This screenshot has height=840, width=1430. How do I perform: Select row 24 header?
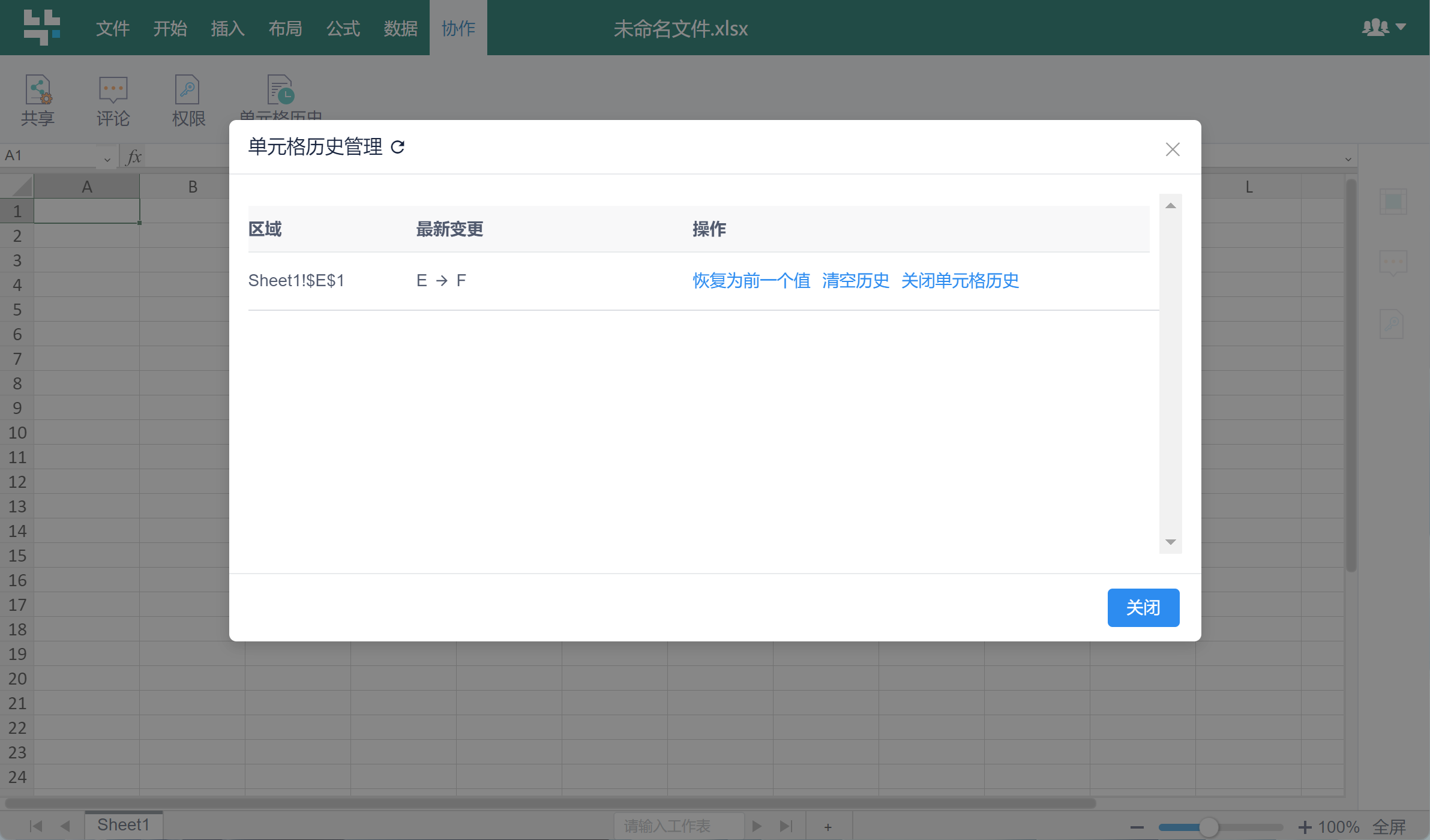[x=17, y=777]
